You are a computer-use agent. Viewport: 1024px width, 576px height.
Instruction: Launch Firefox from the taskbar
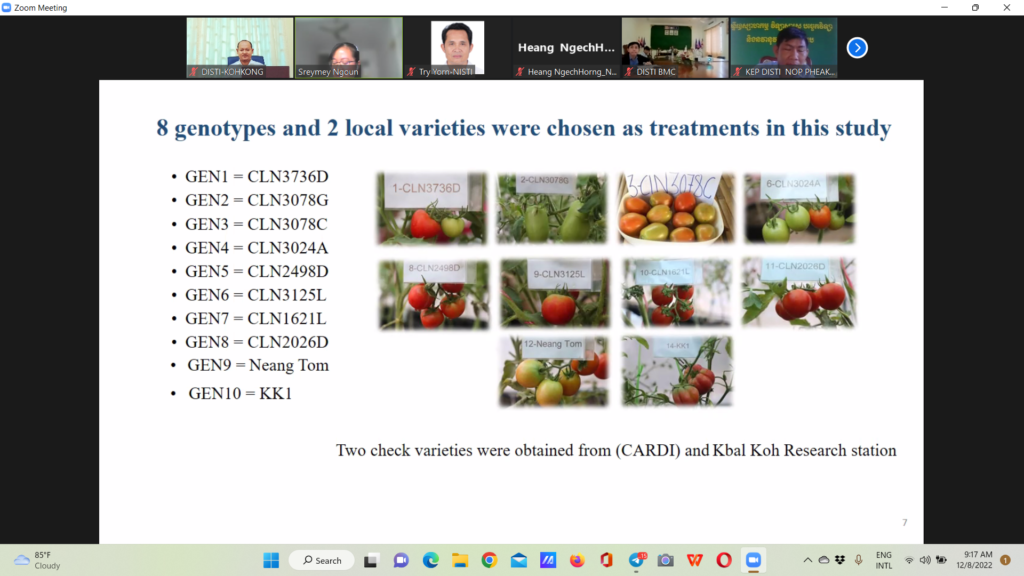(577, 560)
